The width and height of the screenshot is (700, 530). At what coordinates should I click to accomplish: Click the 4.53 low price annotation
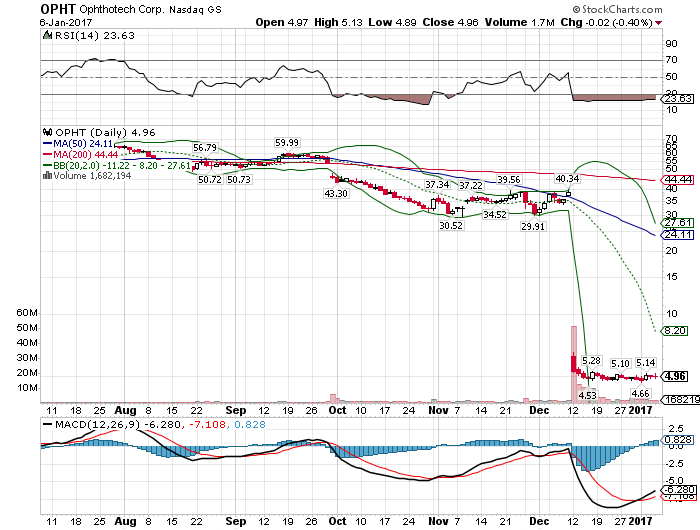coord(588,395)
